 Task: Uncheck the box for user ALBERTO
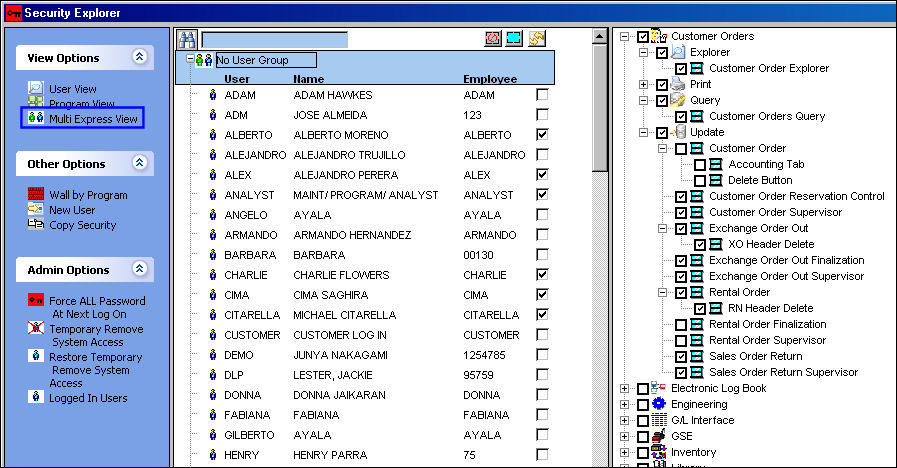(x=542, y=134)
